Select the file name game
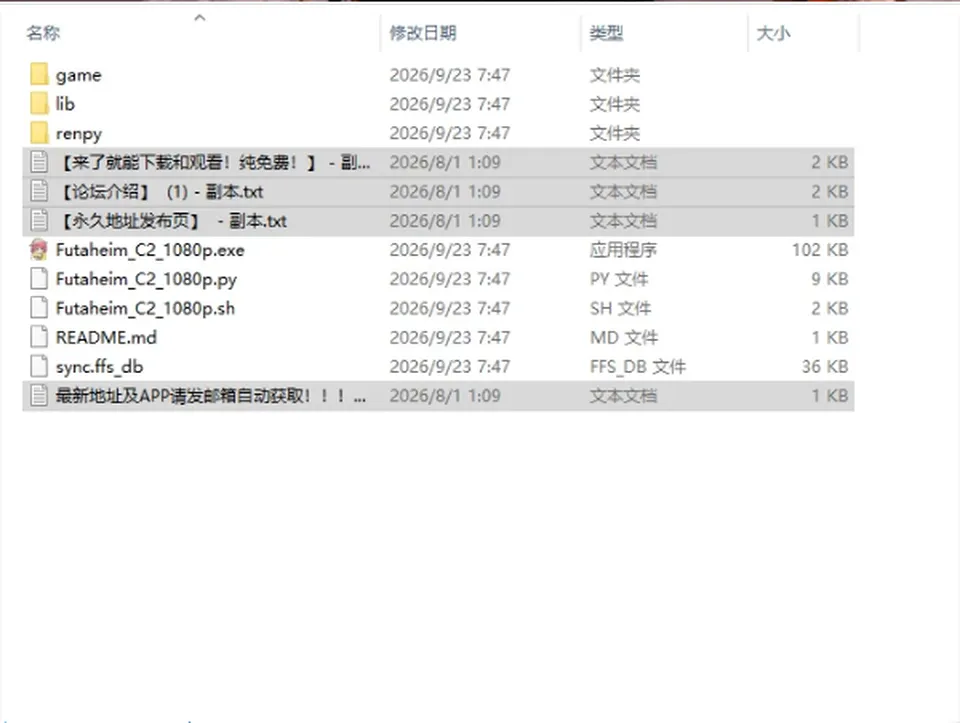The image size is (960, 723). pos(79,75)
